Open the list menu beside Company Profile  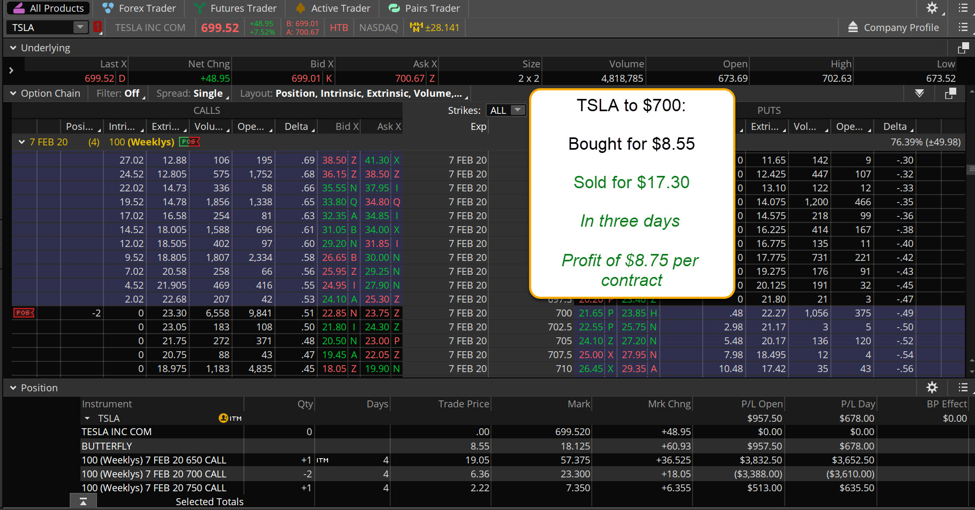963,27
